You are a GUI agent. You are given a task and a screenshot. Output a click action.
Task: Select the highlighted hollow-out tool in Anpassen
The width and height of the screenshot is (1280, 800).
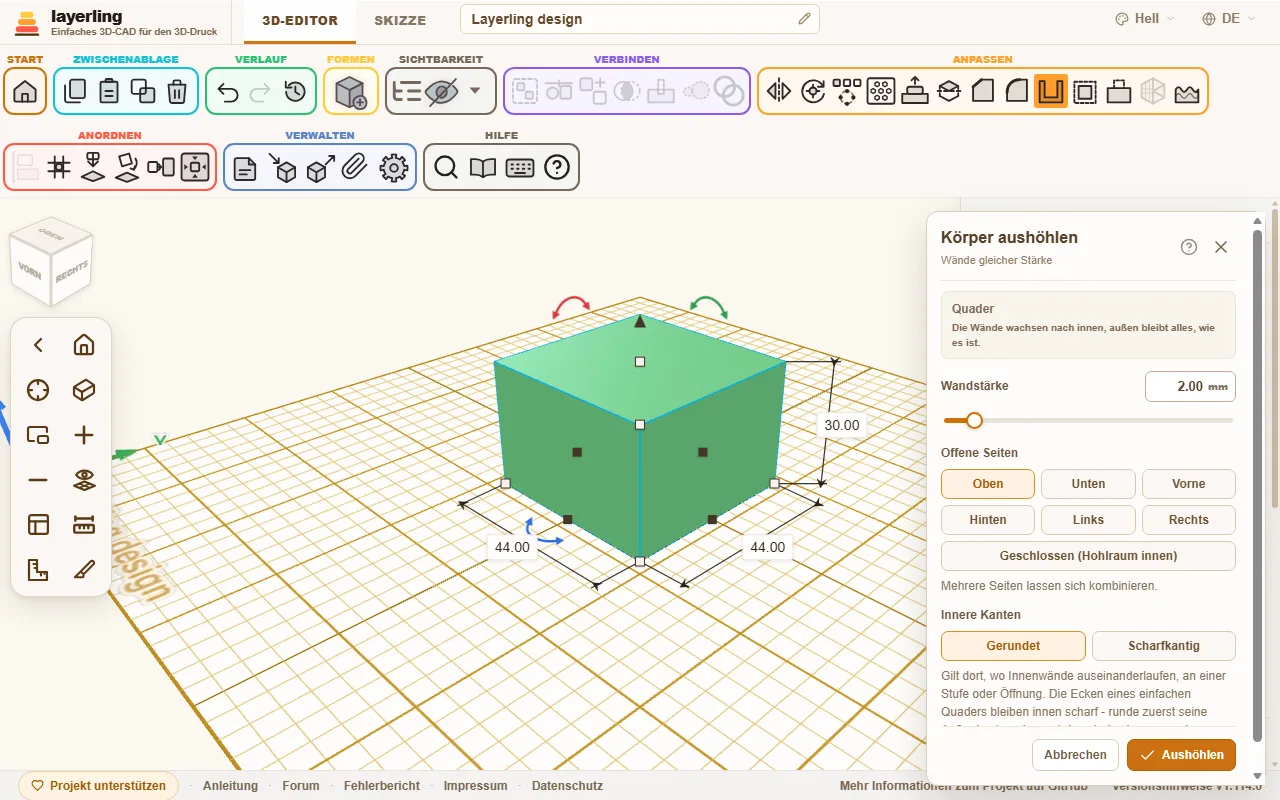tap(1051, 91)
